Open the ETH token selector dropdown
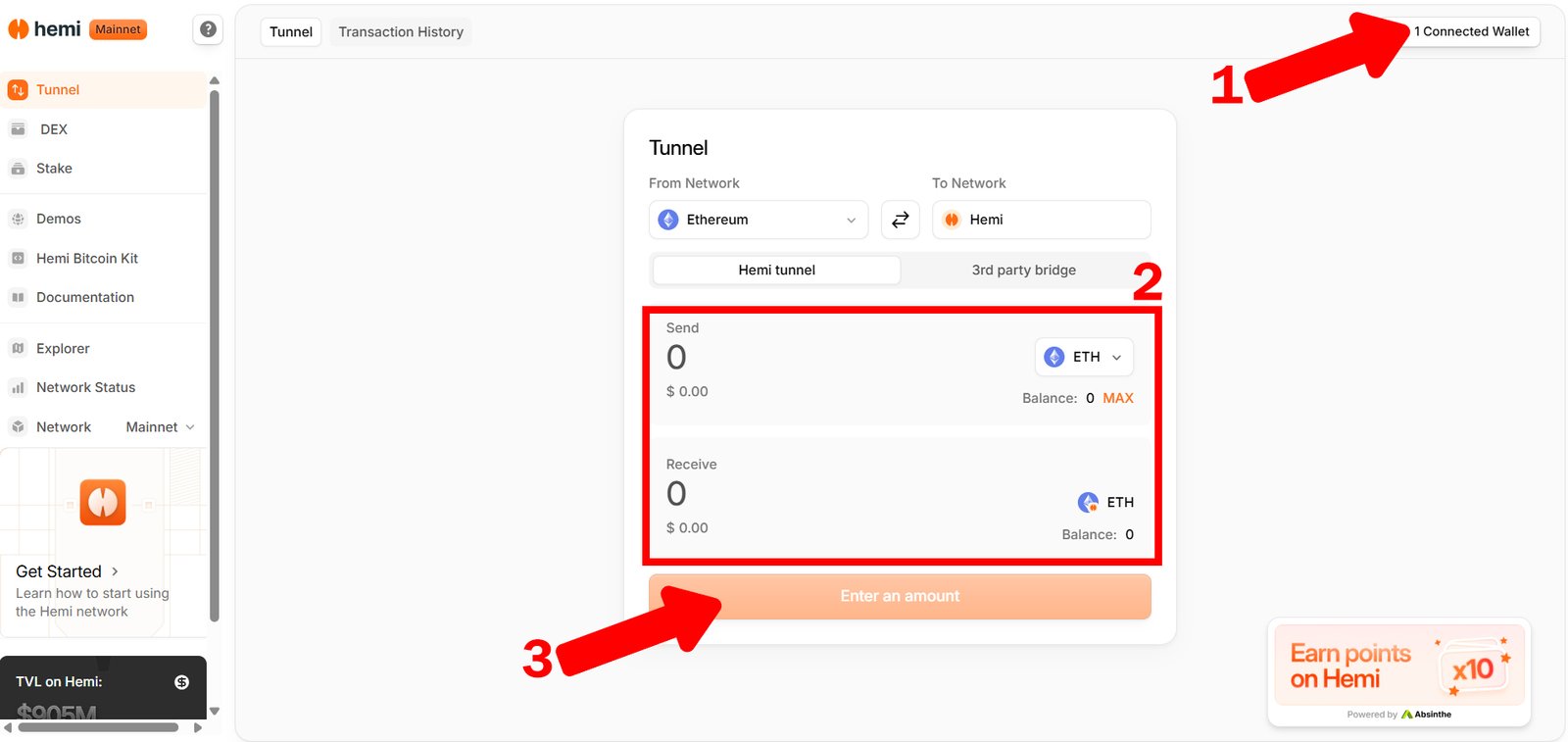This screenshot has width=1568, height=742. point(1083,357)
